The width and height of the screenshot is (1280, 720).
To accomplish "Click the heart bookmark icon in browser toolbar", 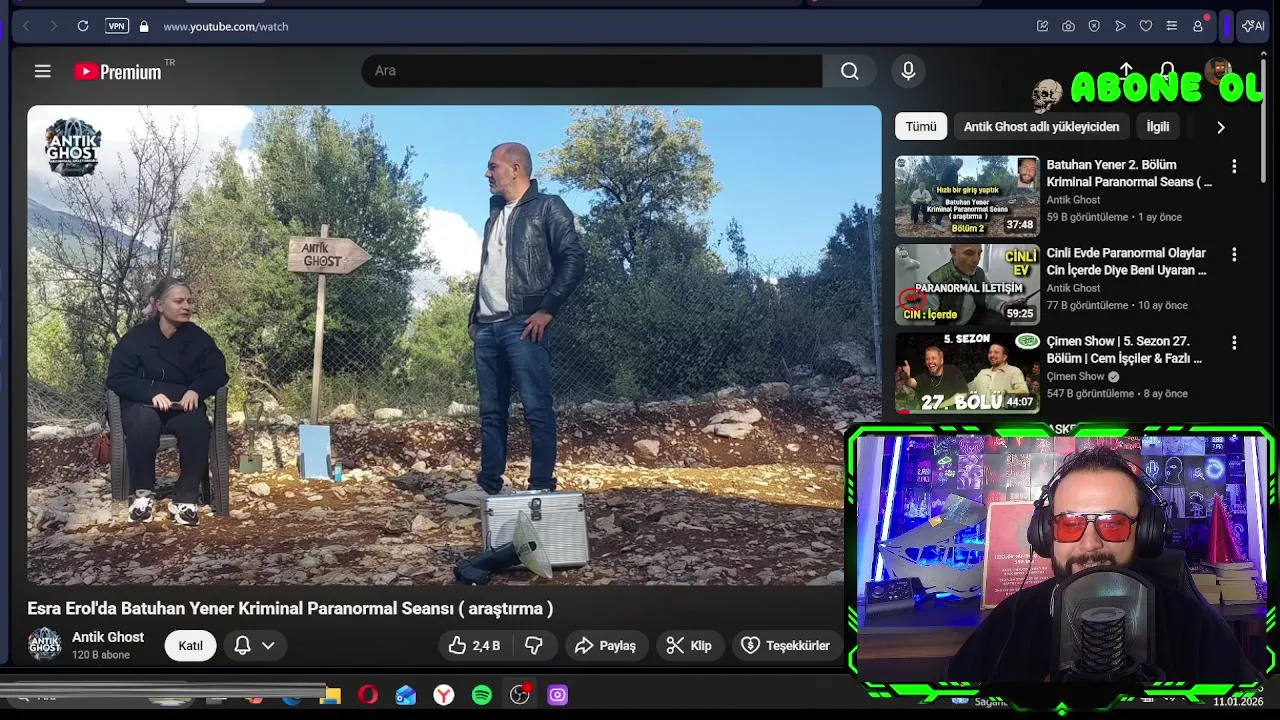I will [x=1146, y=26].
